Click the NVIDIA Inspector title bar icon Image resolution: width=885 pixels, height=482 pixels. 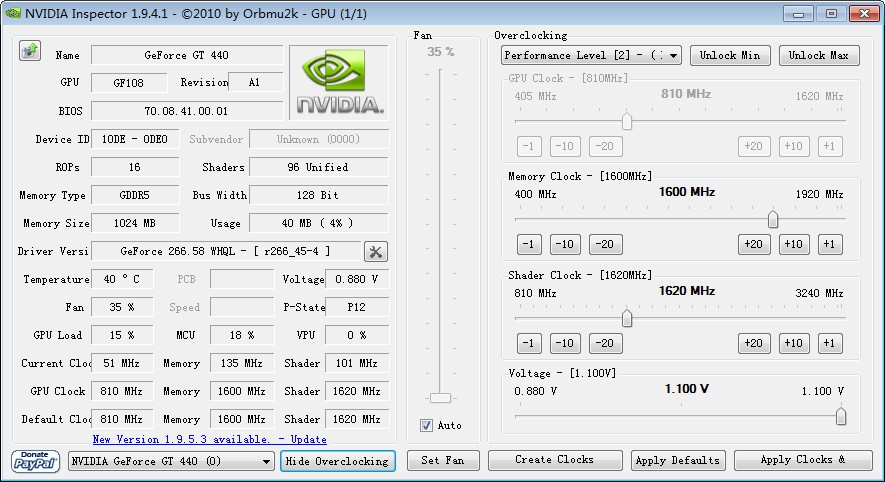coord(12,13)
